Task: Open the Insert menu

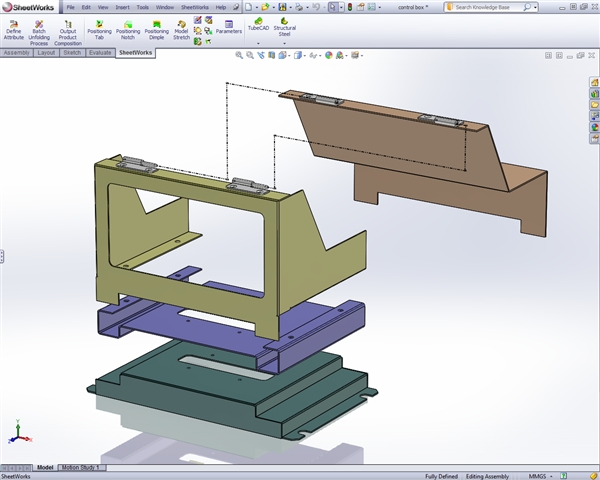Action: click(x=121, y=7)
